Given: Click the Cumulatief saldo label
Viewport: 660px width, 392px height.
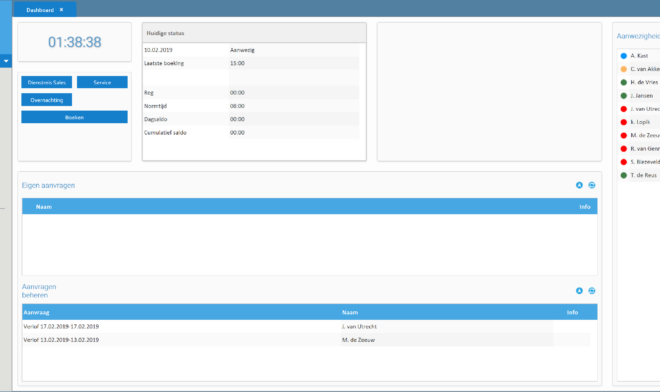Looking at the screenshot, I should [x=165, y=133].
